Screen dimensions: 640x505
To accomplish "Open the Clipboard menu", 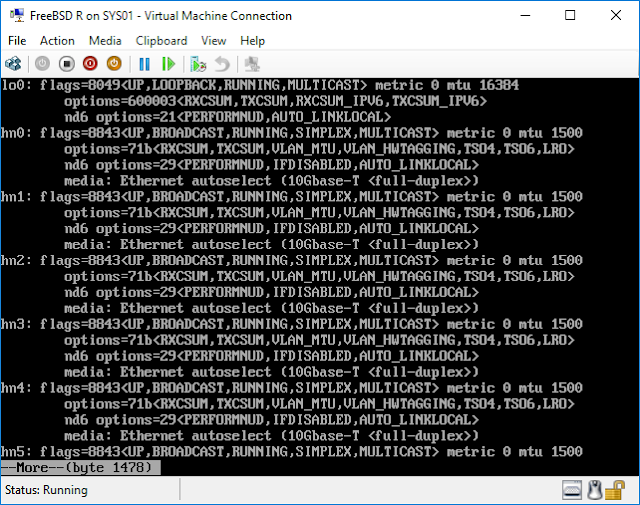I will click(x=161, y=41).
